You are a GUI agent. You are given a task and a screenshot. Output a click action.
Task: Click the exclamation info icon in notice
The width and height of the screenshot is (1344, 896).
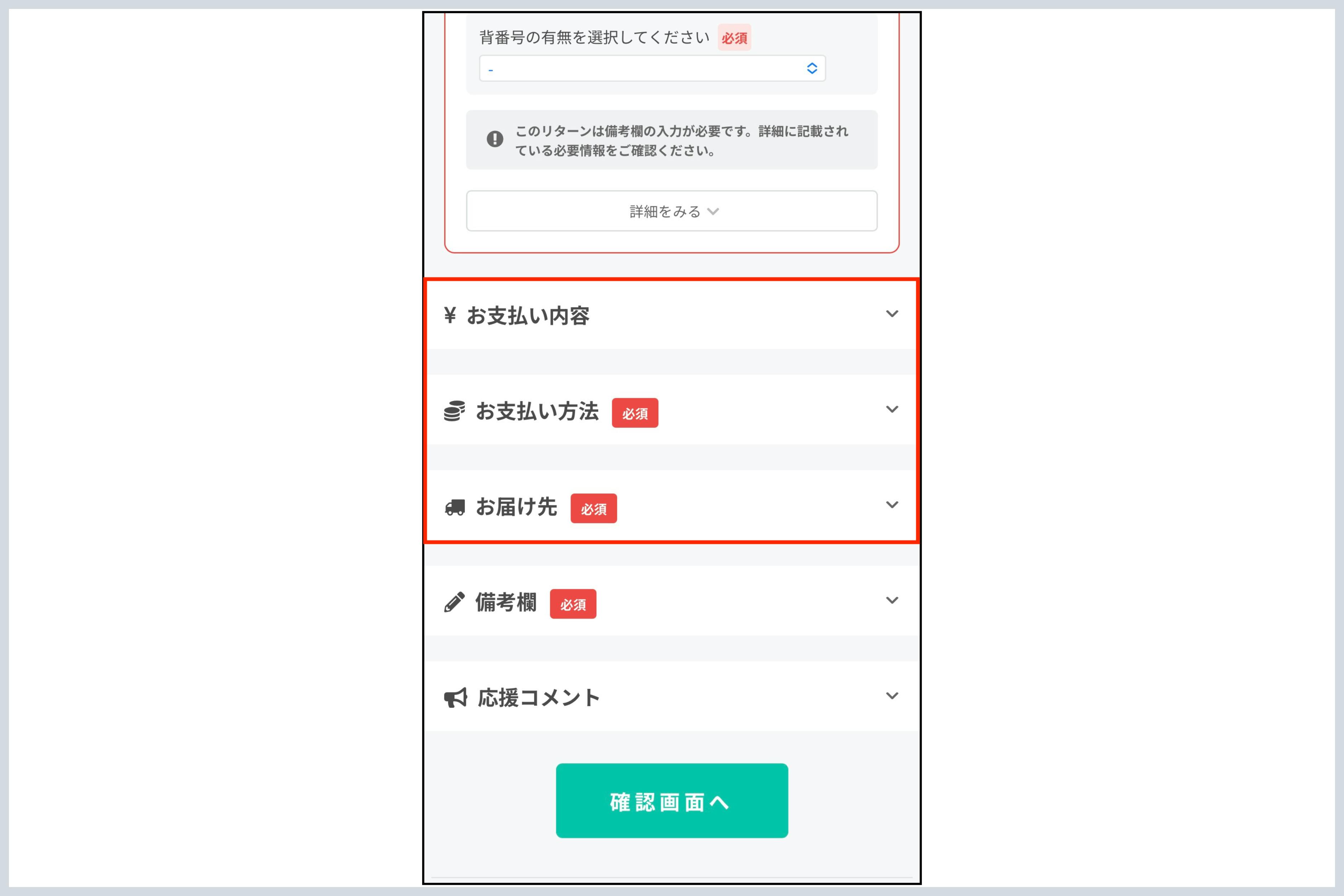click(x=495, y=139)
